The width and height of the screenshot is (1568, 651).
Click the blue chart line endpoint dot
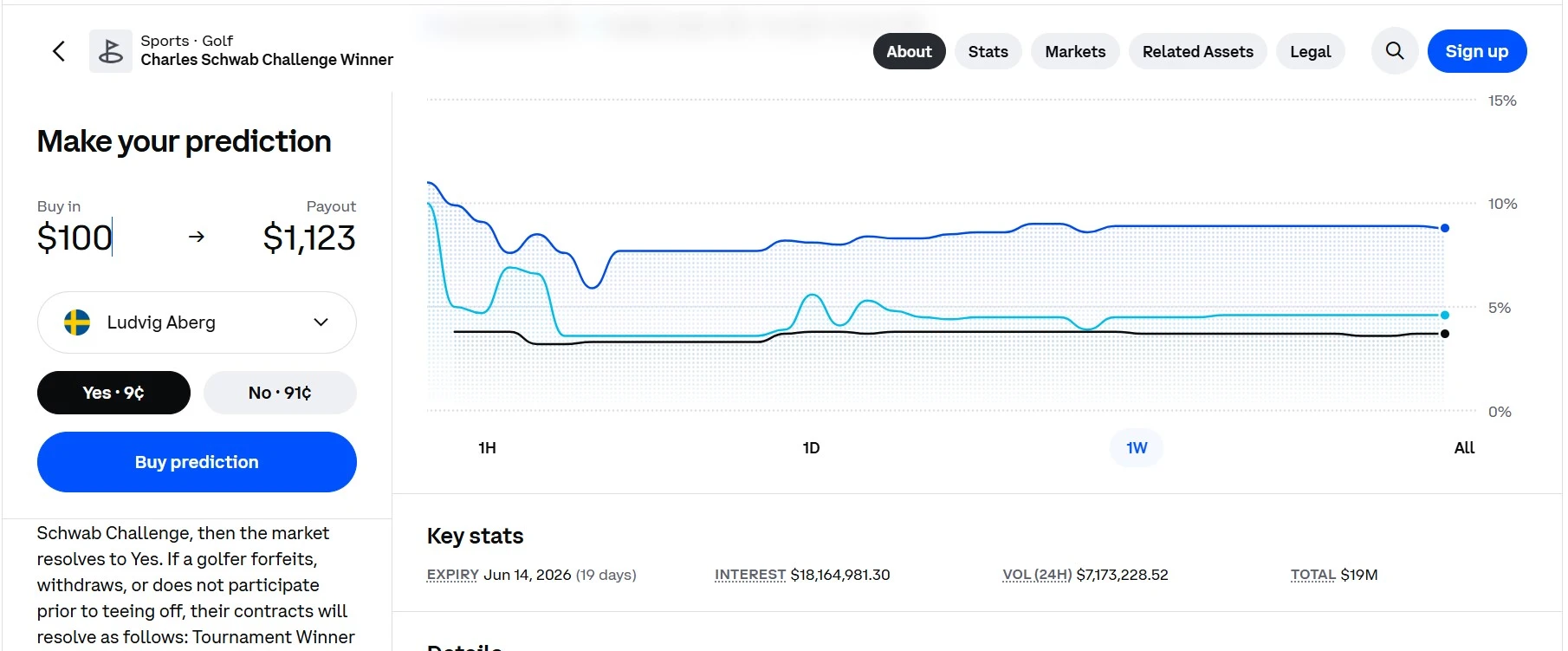1445,228
